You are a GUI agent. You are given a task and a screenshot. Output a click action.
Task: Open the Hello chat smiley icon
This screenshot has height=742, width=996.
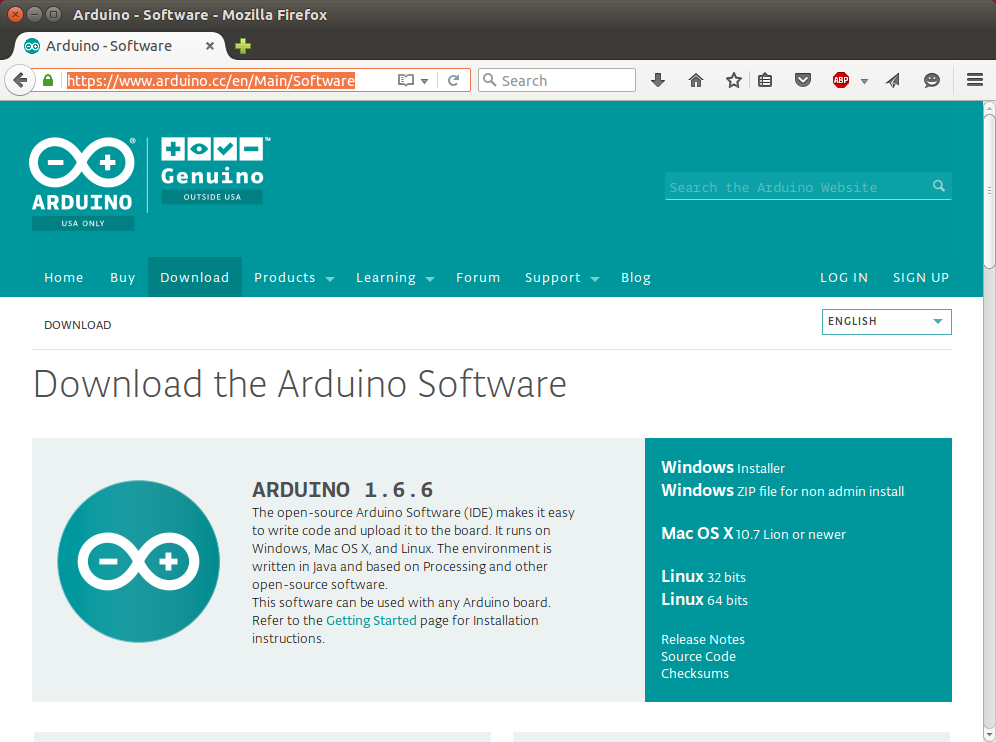click(x=932, y=80)
